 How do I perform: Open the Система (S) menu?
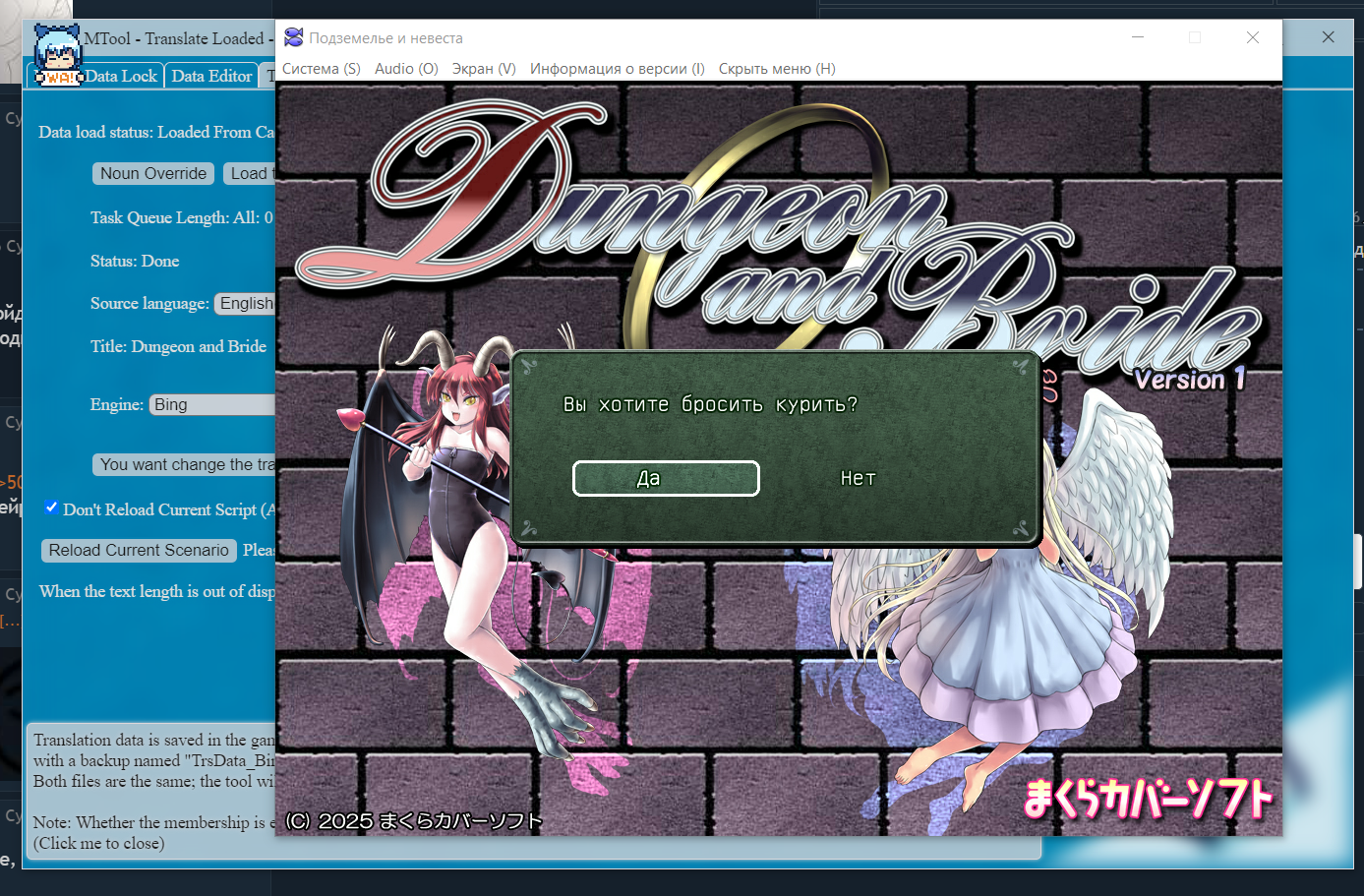point(322,69)
